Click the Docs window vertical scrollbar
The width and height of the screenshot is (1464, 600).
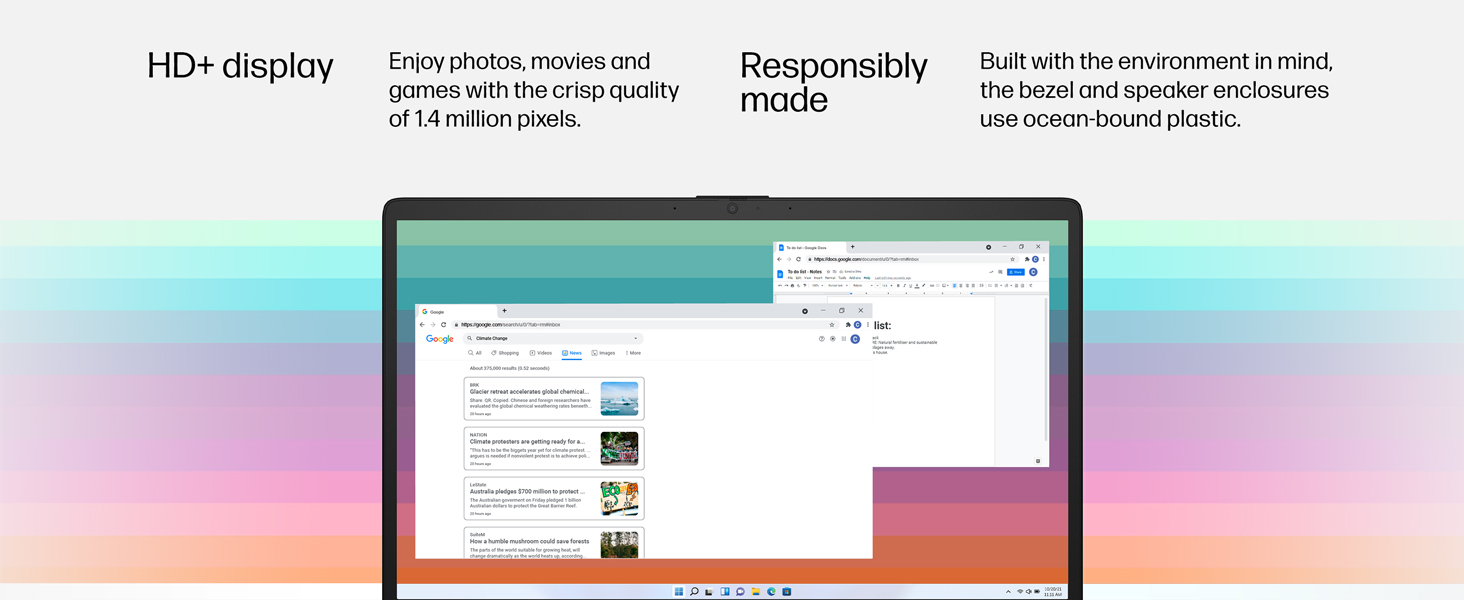[x=1046, y=370]
